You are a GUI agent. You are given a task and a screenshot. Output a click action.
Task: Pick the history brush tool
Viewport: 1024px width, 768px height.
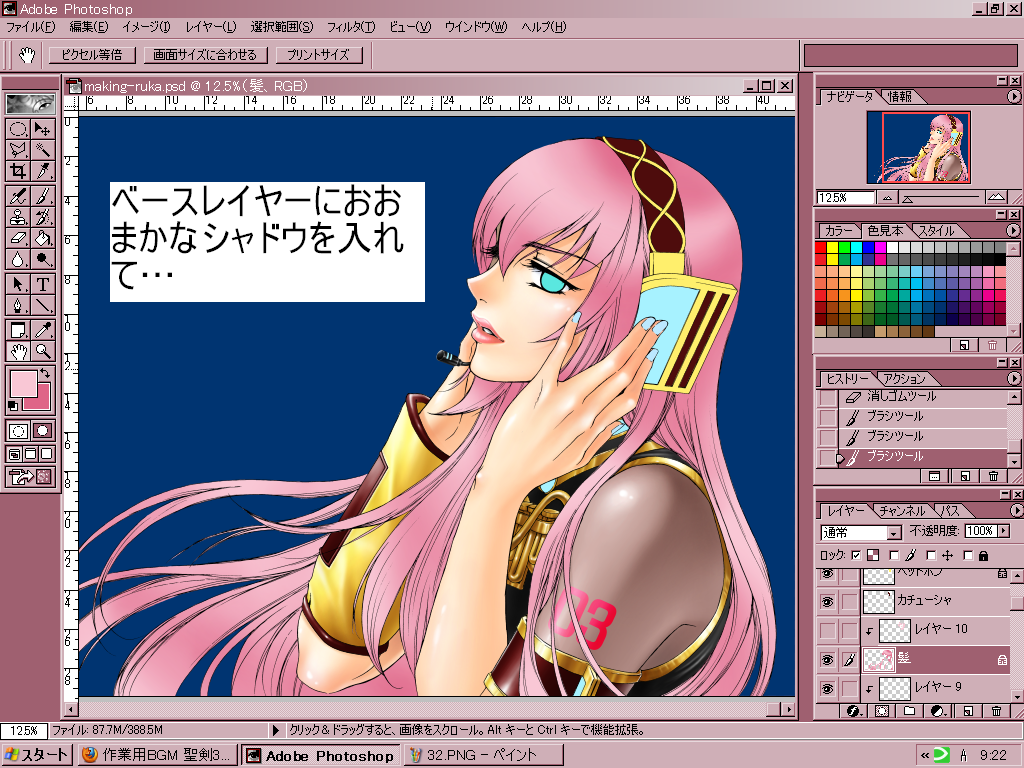click(42, 217)
